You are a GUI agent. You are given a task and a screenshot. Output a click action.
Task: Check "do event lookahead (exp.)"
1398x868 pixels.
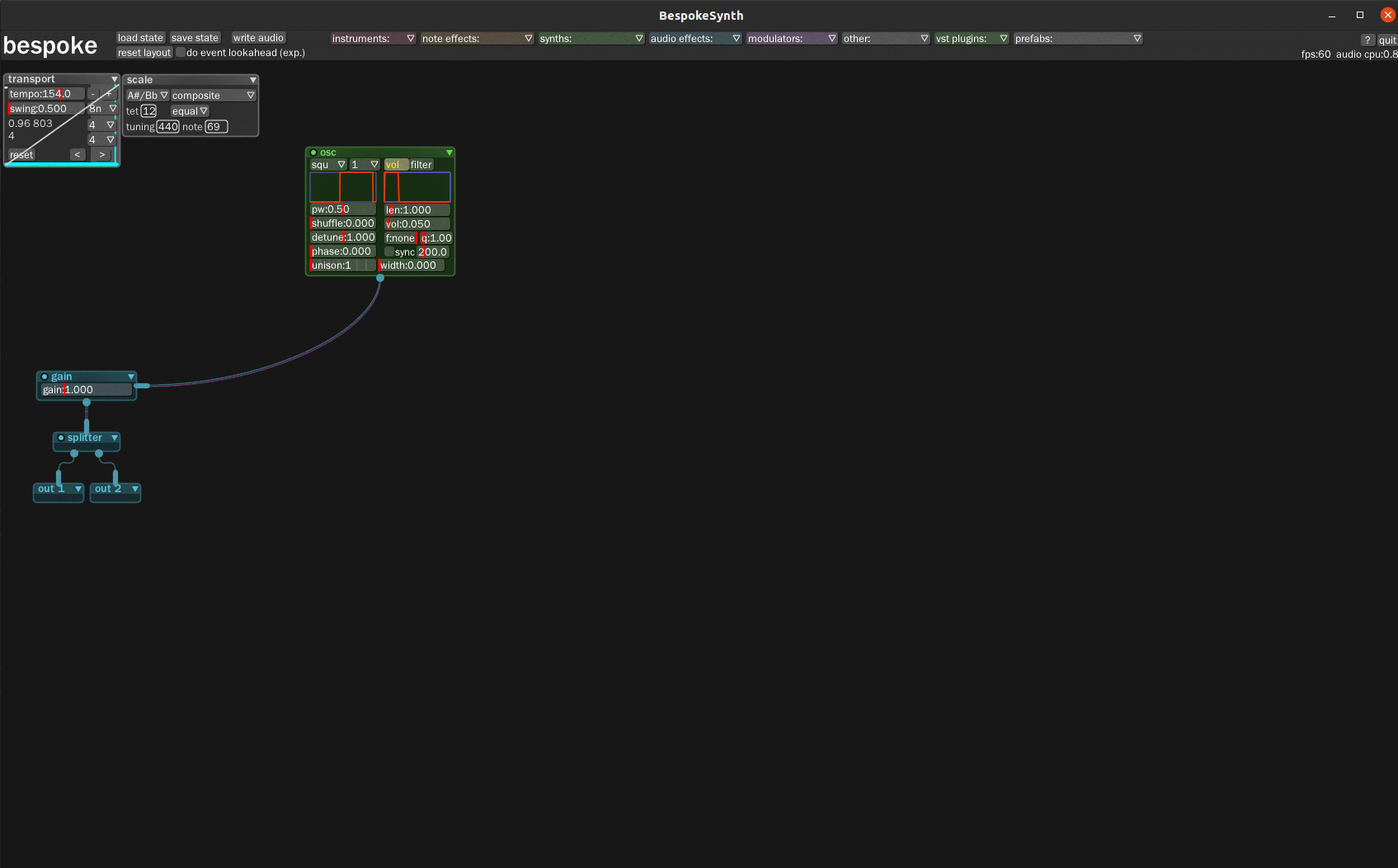(180, 52)
